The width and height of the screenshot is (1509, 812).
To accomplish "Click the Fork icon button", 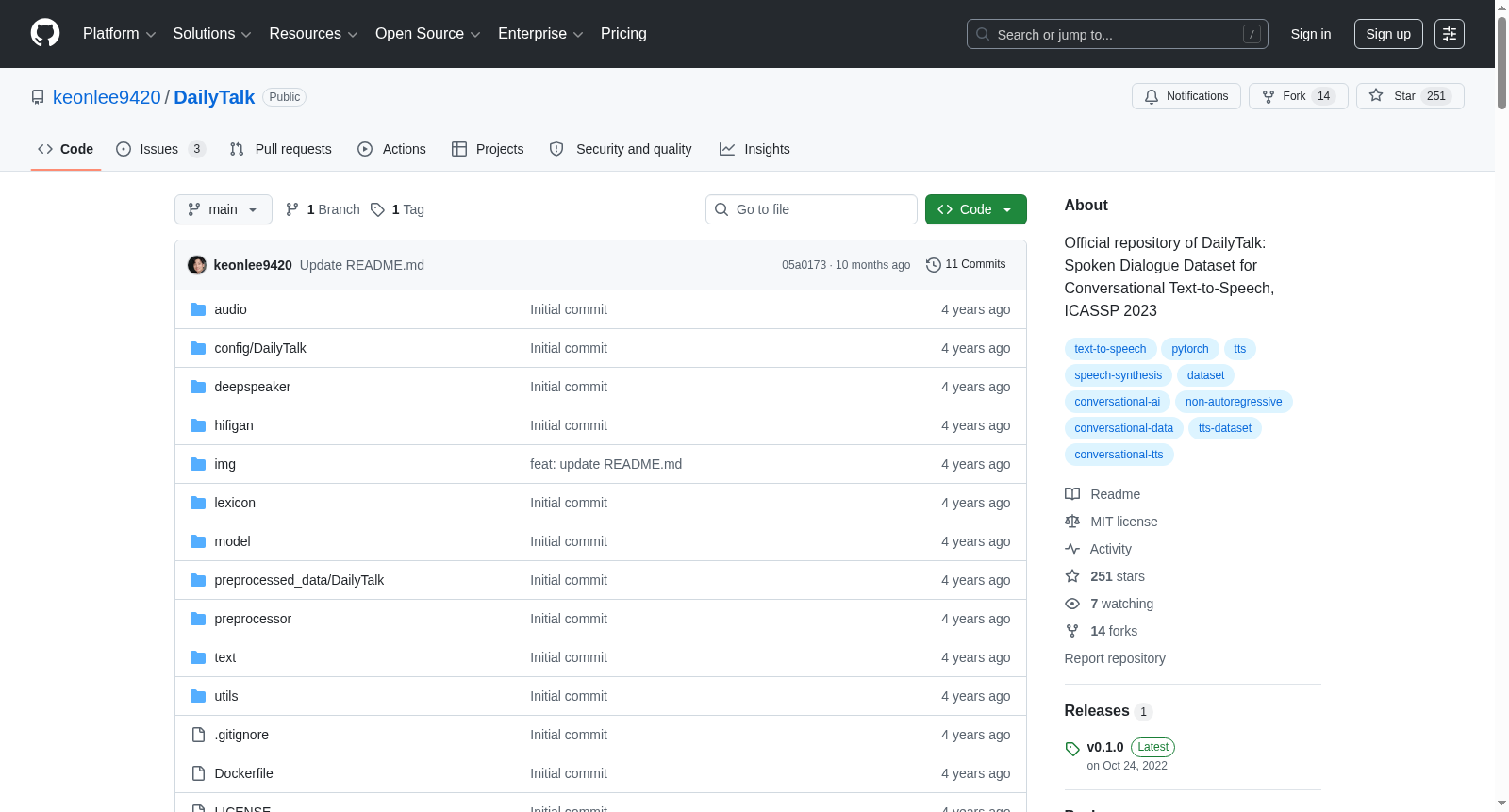I will pos(1269,96).
